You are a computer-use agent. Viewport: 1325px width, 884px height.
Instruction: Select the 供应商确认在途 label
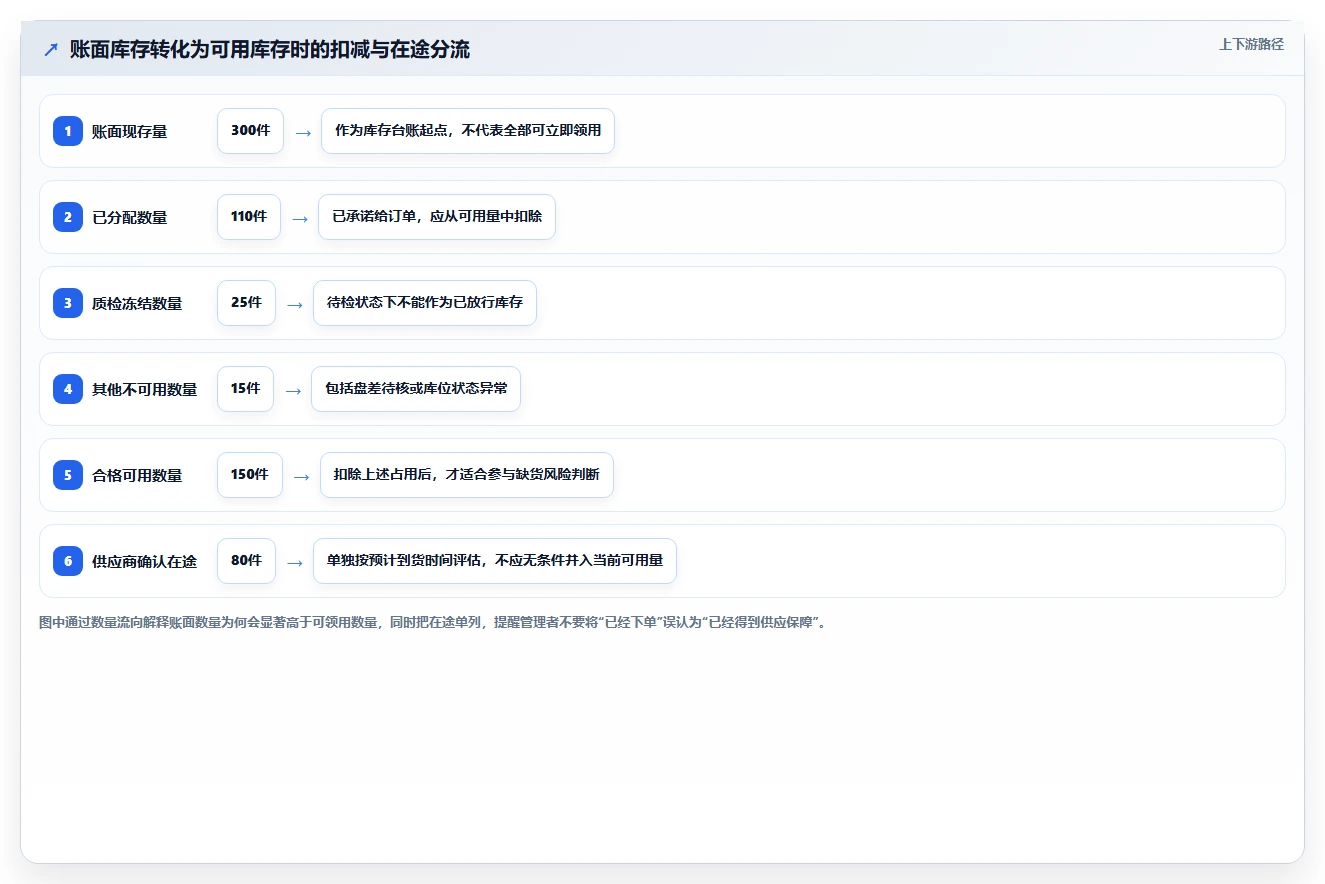(x=145, y=561)
